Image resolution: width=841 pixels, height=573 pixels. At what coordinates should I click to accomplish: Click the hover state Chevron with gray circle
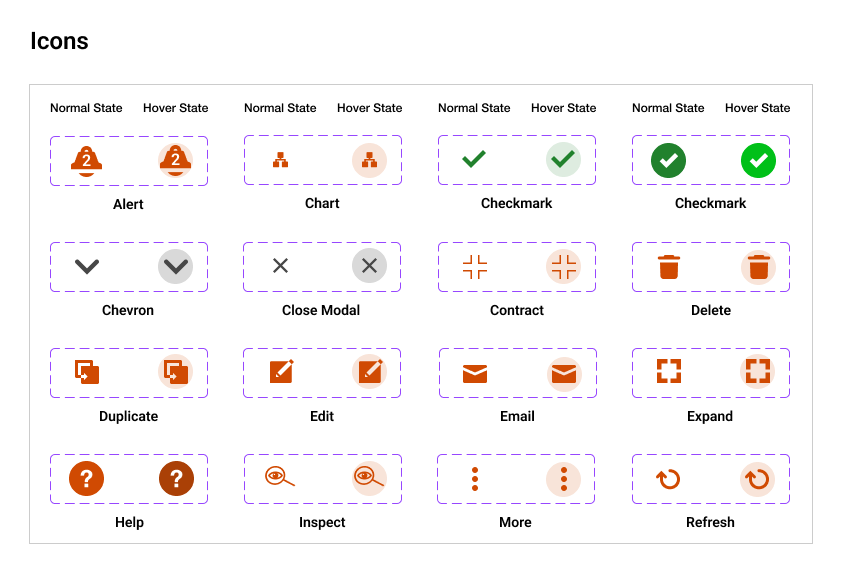176,267
